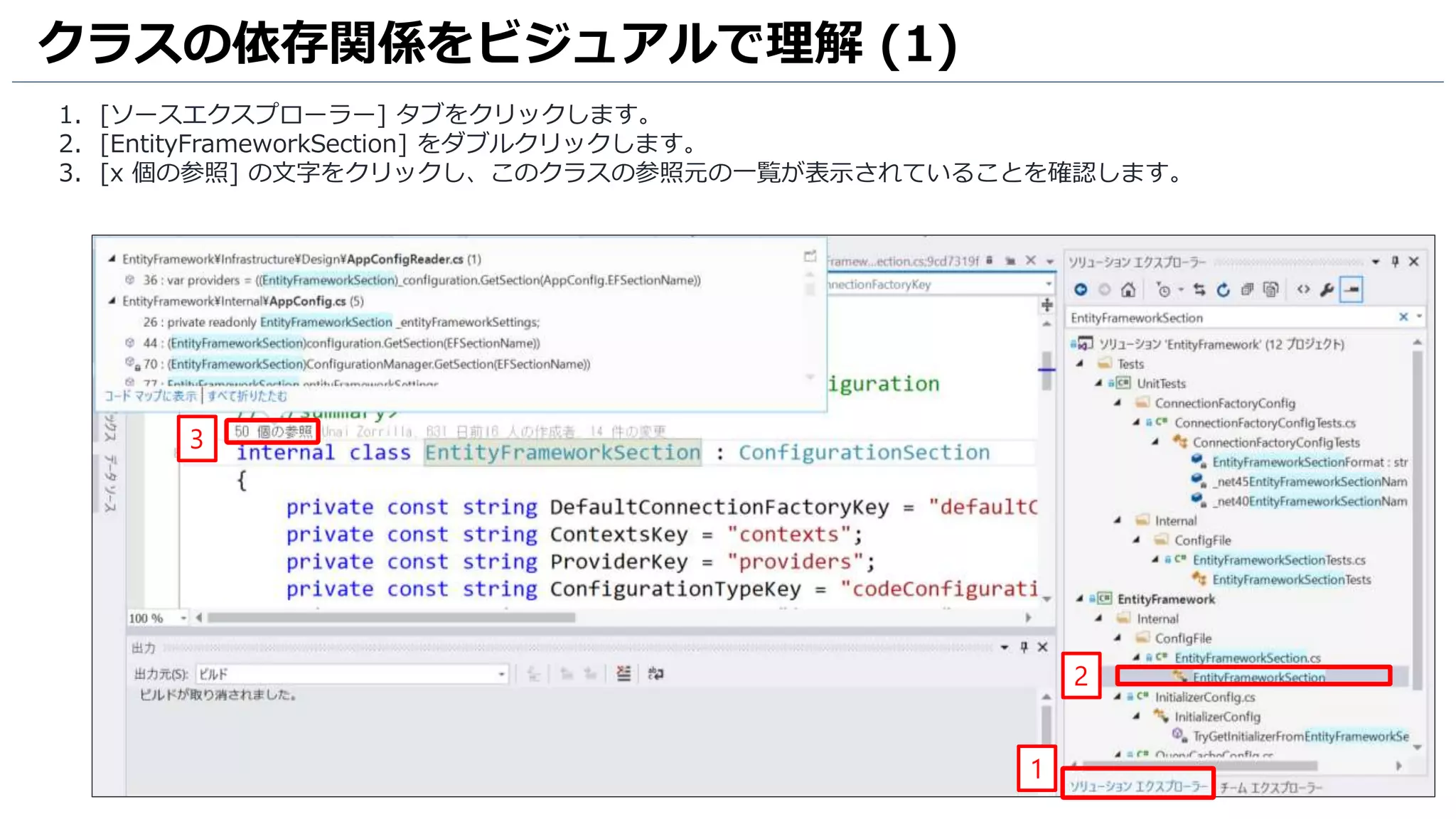This screenshot has width=1456, height=819.
Task: Click the View Code angle-brackets icon
Action: pos(1303,289)
